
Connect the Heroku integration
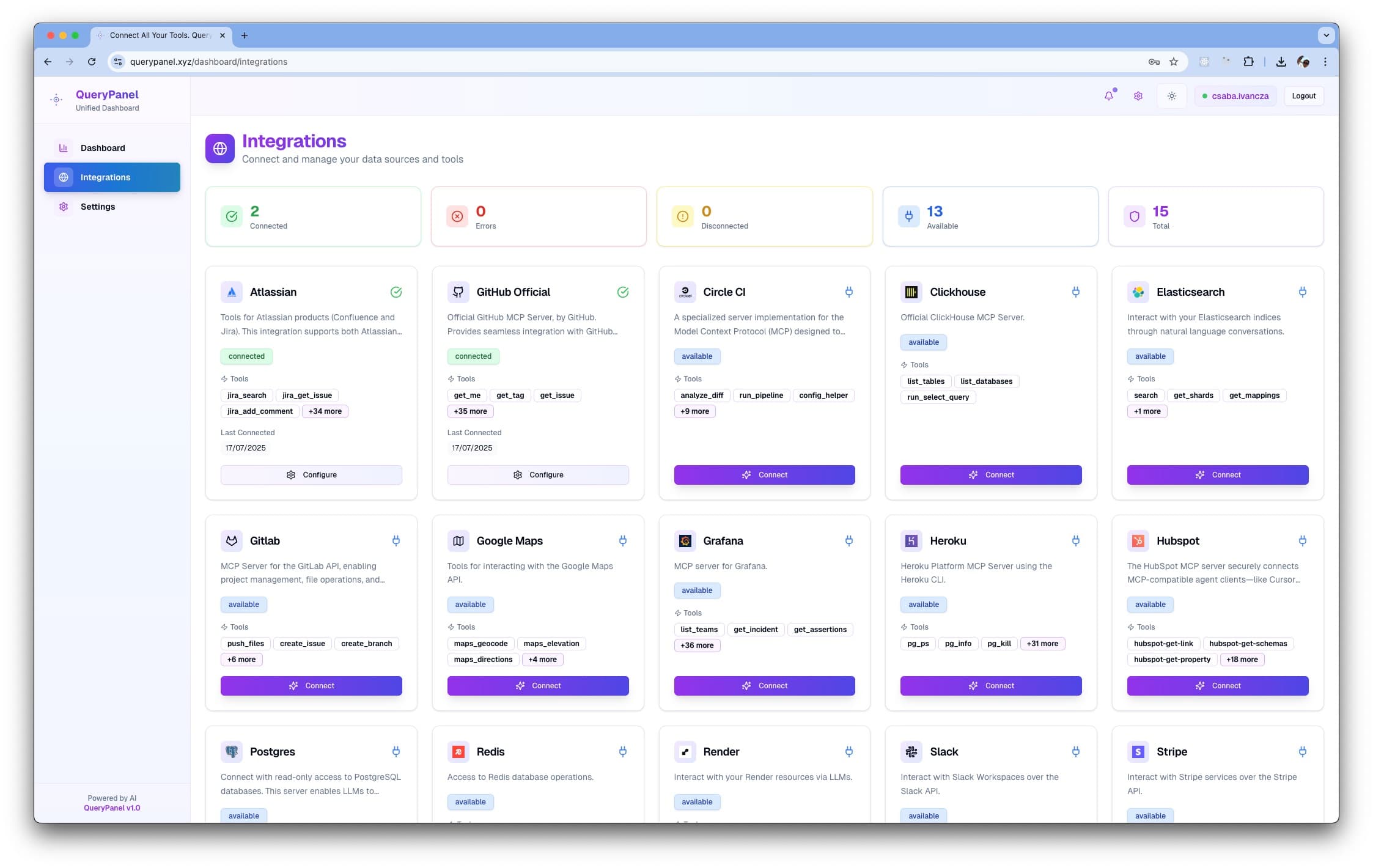991,686
